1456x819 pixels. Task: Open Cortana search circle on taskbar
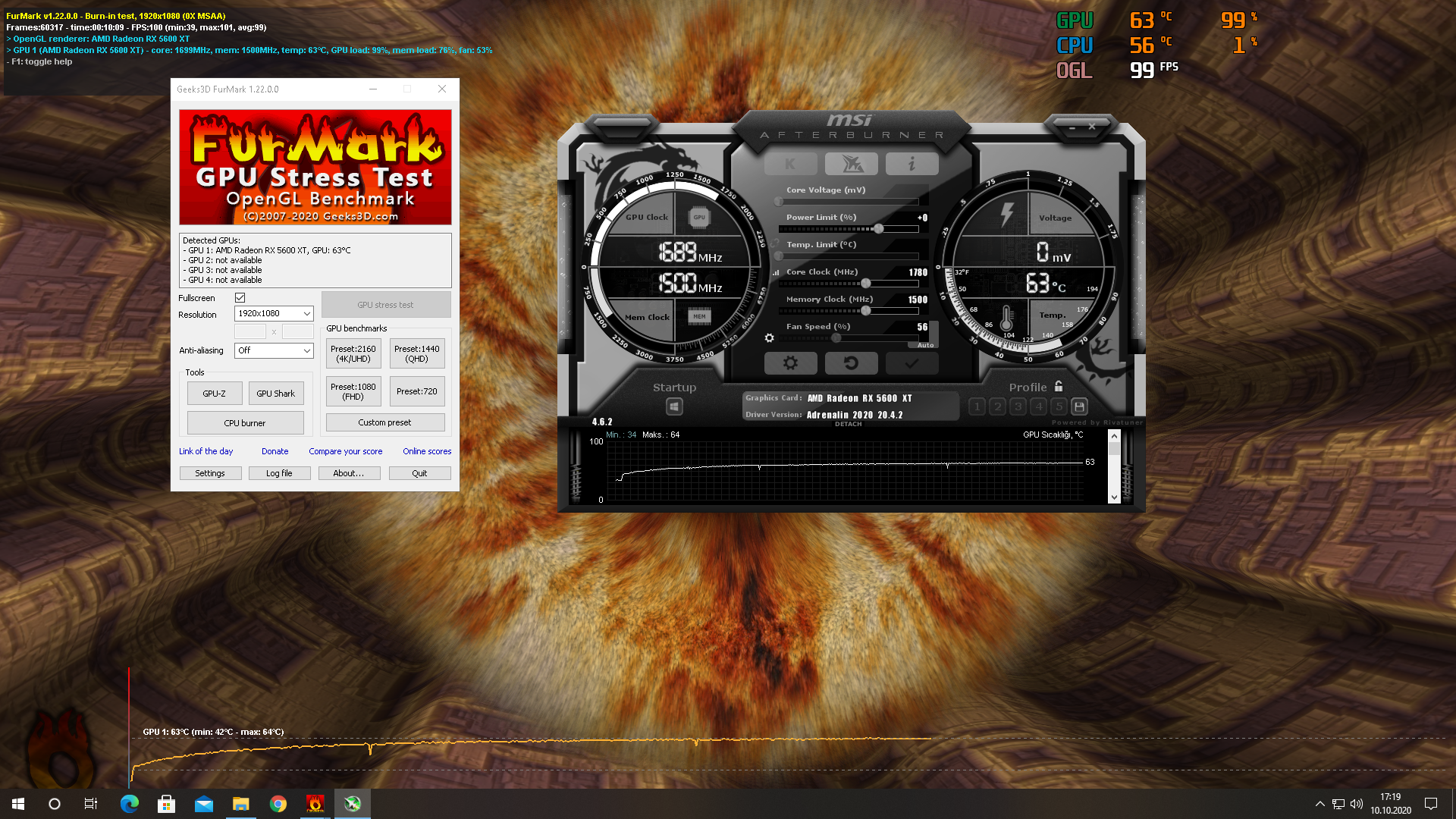55,804
